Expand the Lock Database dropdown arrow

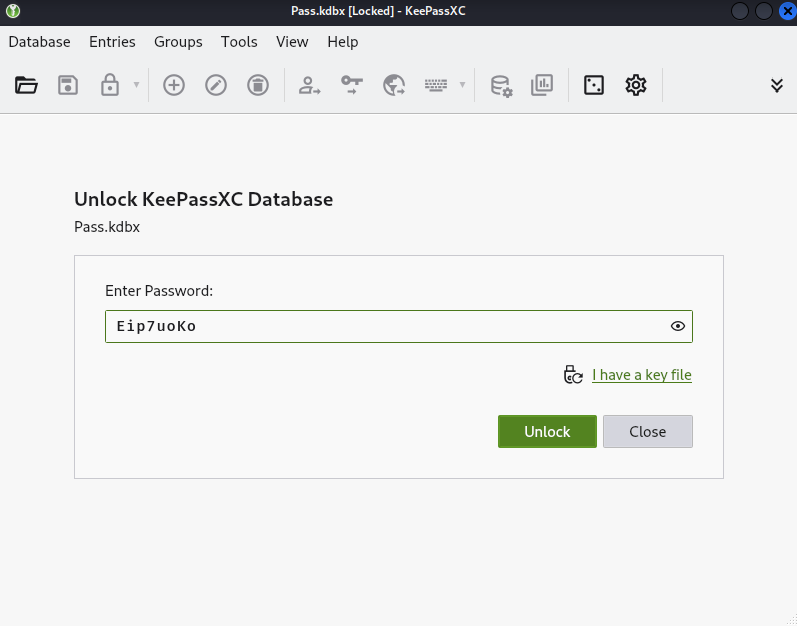pyautogui.click(x=136, y=85)
